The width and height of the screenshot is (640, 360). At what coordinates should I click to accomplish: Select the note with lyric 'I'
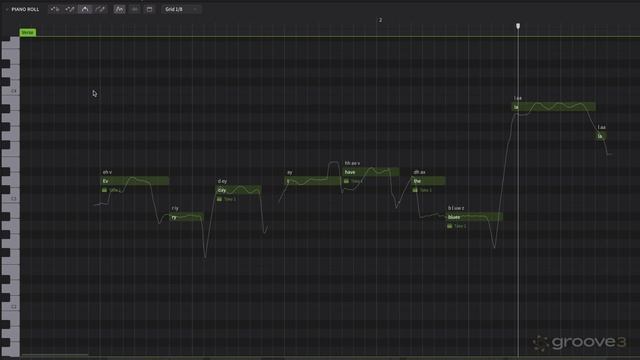(313, 181)
